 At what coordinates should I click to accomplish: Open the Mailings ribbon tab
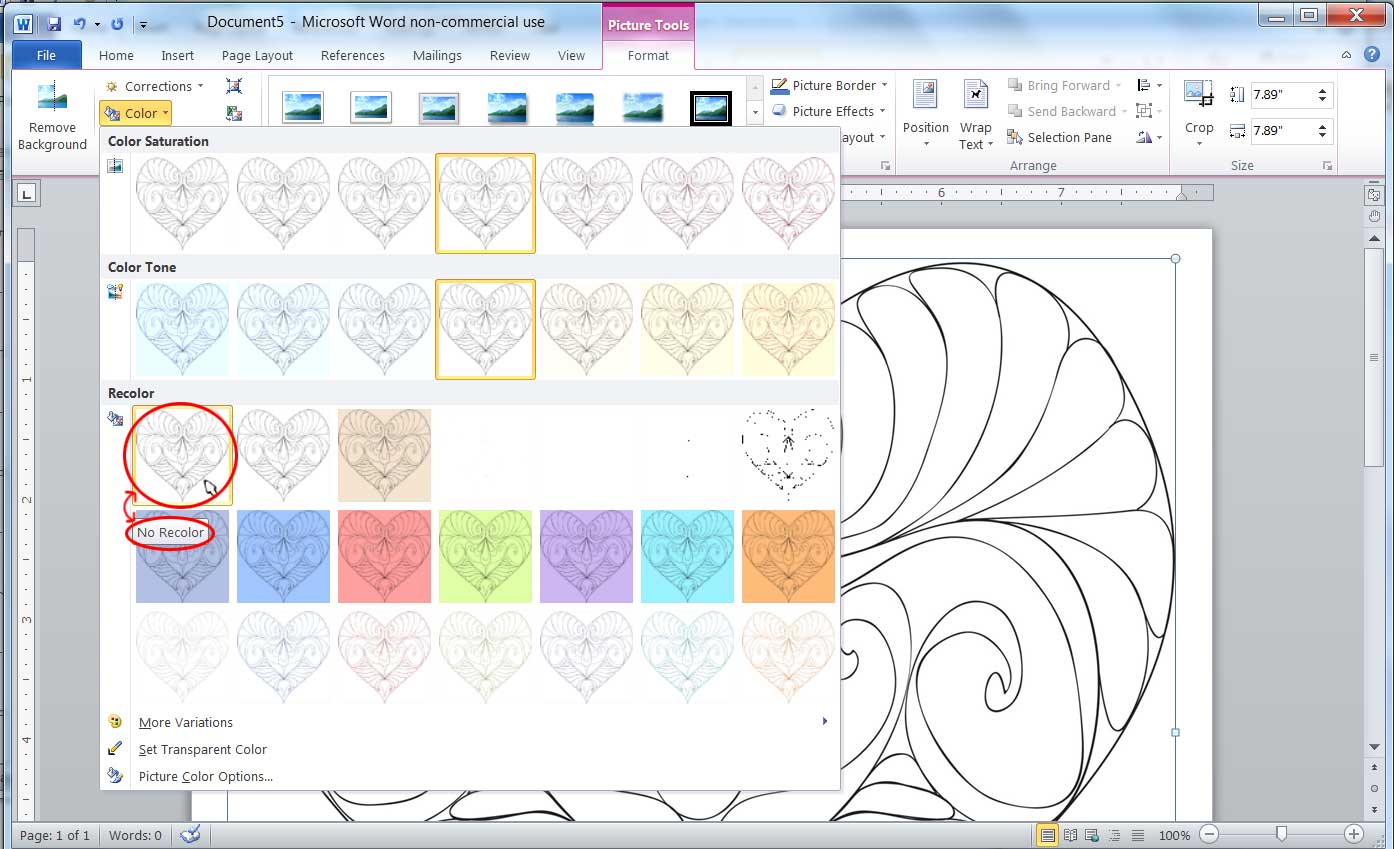pos(437,56)
